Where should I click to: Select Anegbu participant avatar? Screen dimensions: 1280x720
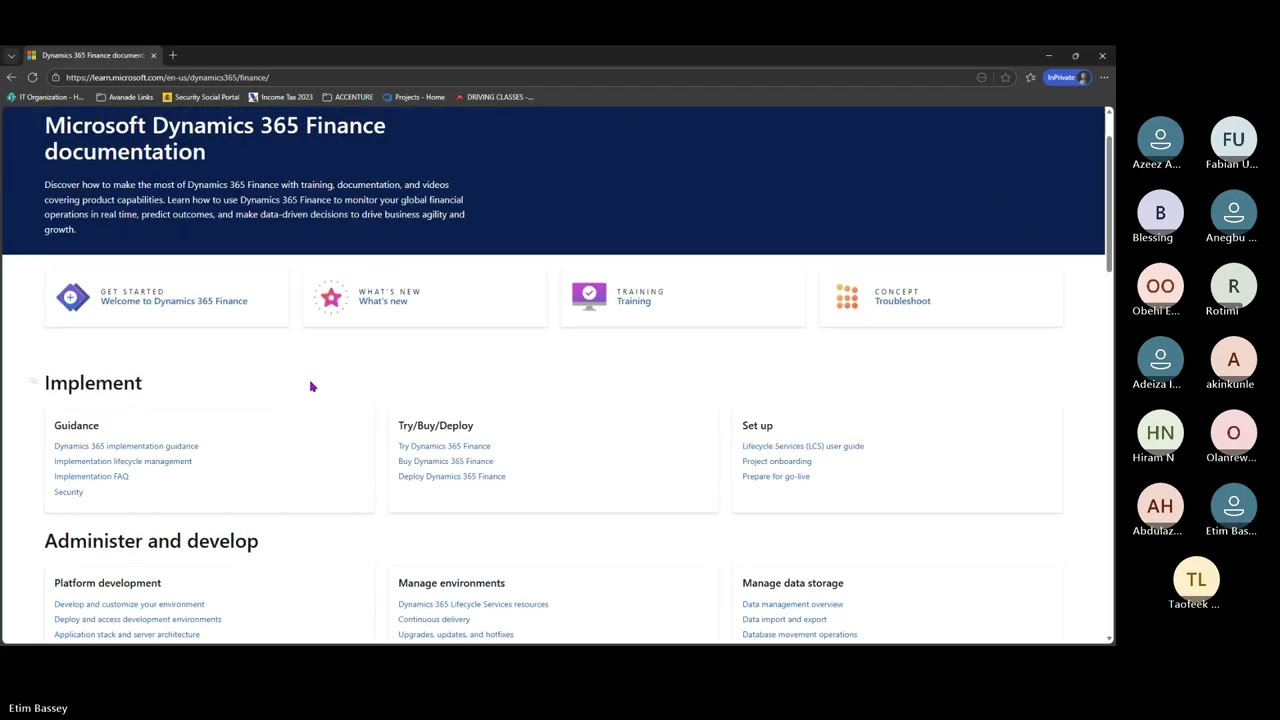click(1233, 212)
